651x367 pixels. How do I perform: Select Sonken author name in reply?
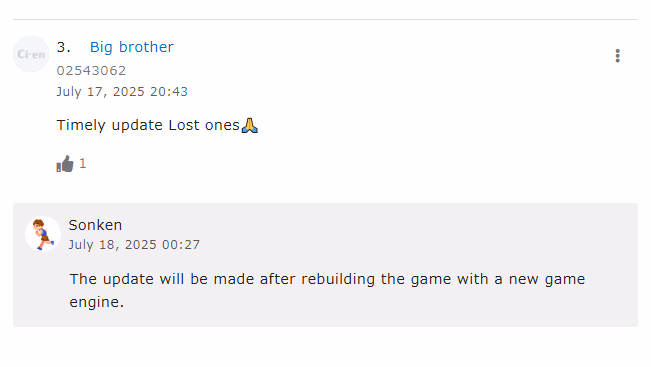click(95, 225)
